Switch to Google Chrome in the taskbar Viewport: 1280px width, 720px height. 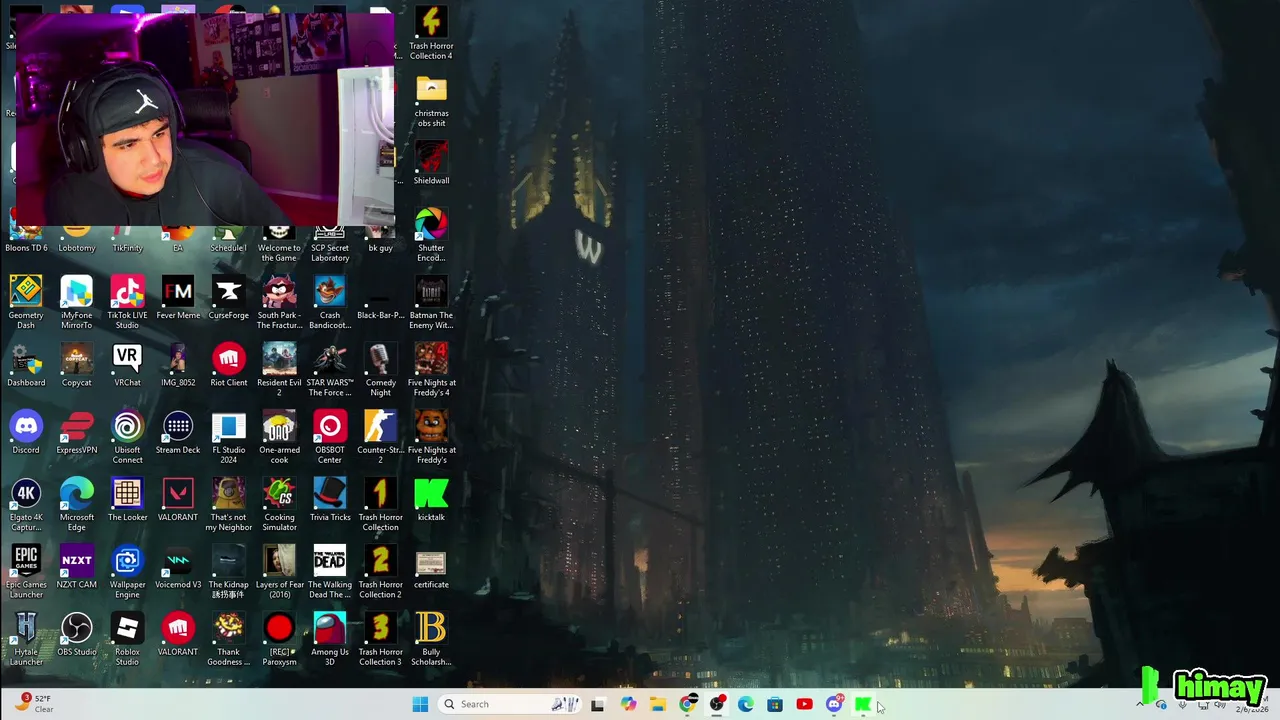(687, 704)
